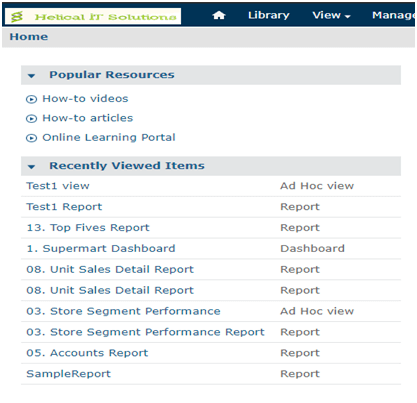Open 03. Store Segment Performance Report
Image resolution: width=417 pixels, height=403 pixels.
click(145, 332)
